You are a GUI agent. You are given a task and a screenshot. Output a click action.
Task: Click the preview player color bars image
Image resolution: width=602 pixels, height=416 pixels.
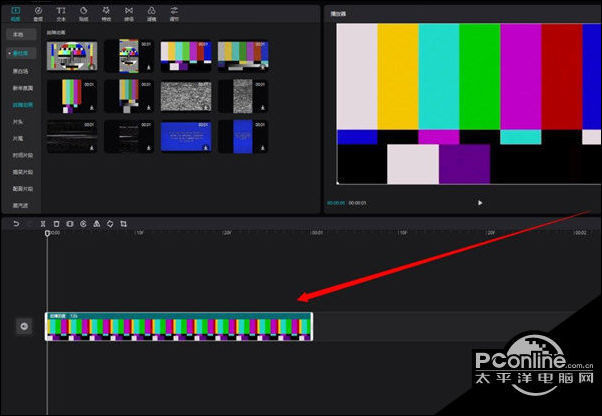(469, 104)
